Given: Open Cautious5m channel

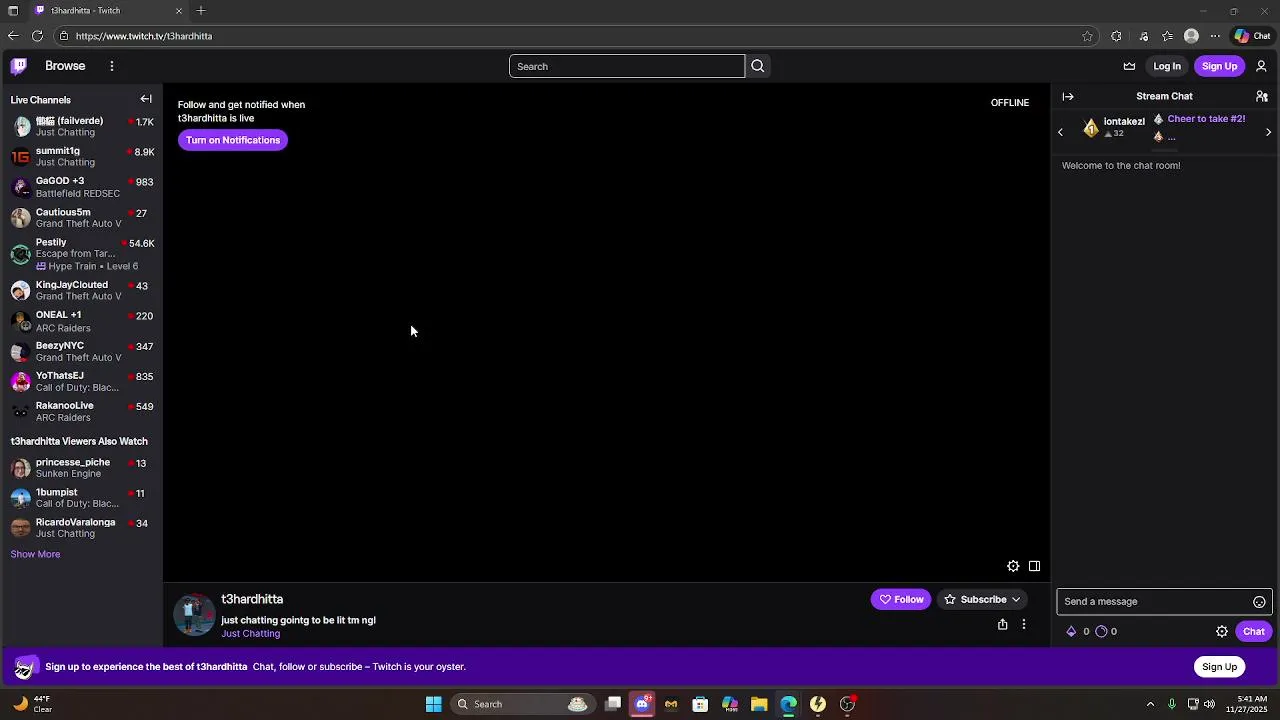Looking at the screenshot, I should (81, 217).
